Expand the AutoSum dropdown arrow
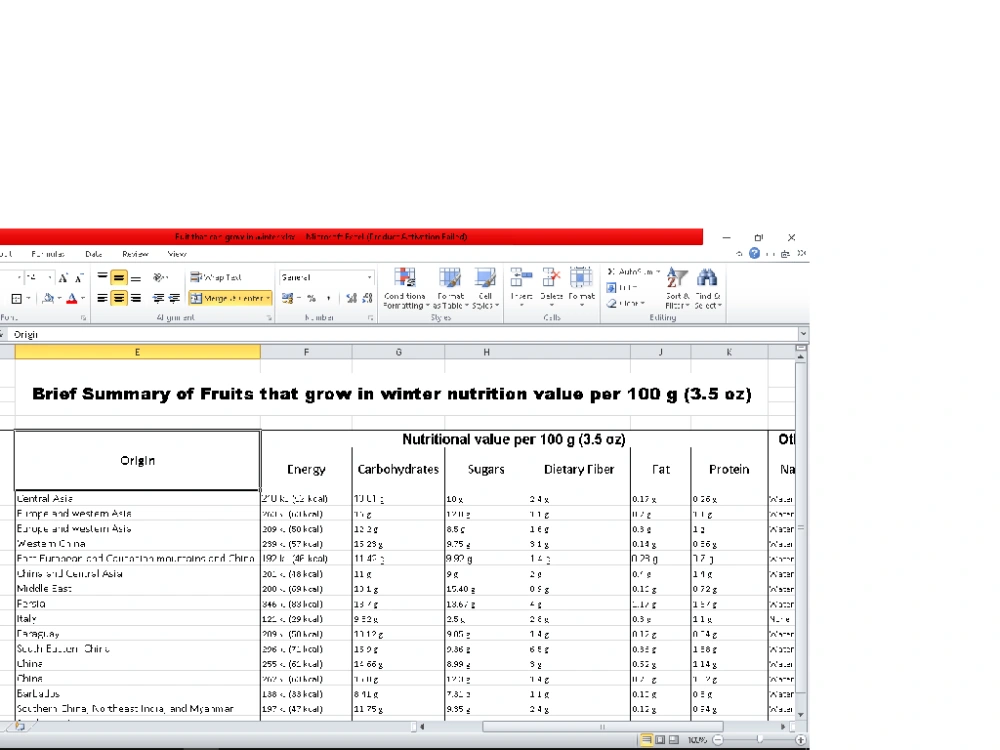1000x750 pixels. 658,272
